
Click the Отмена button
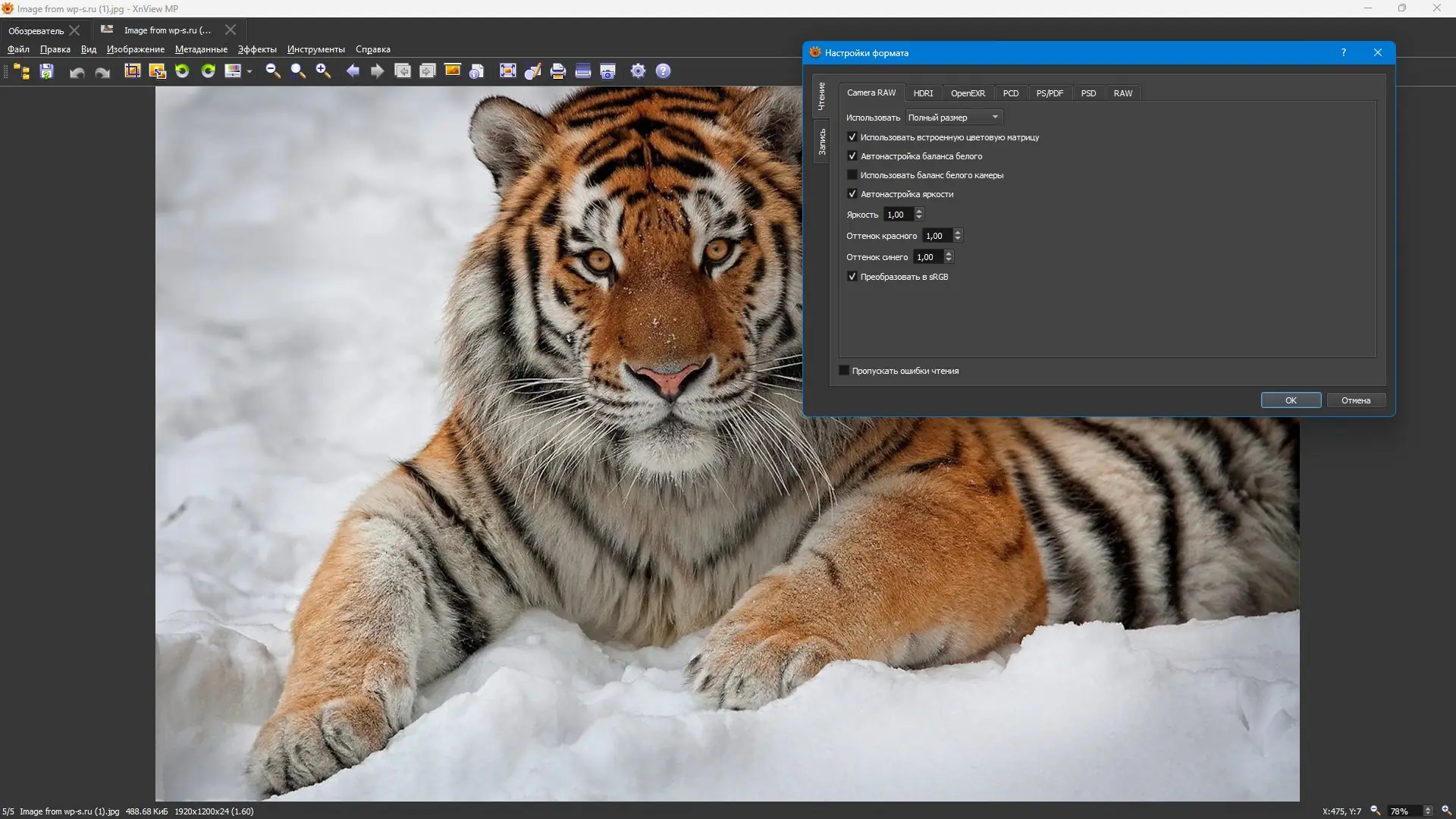[x=1355, y=400]
